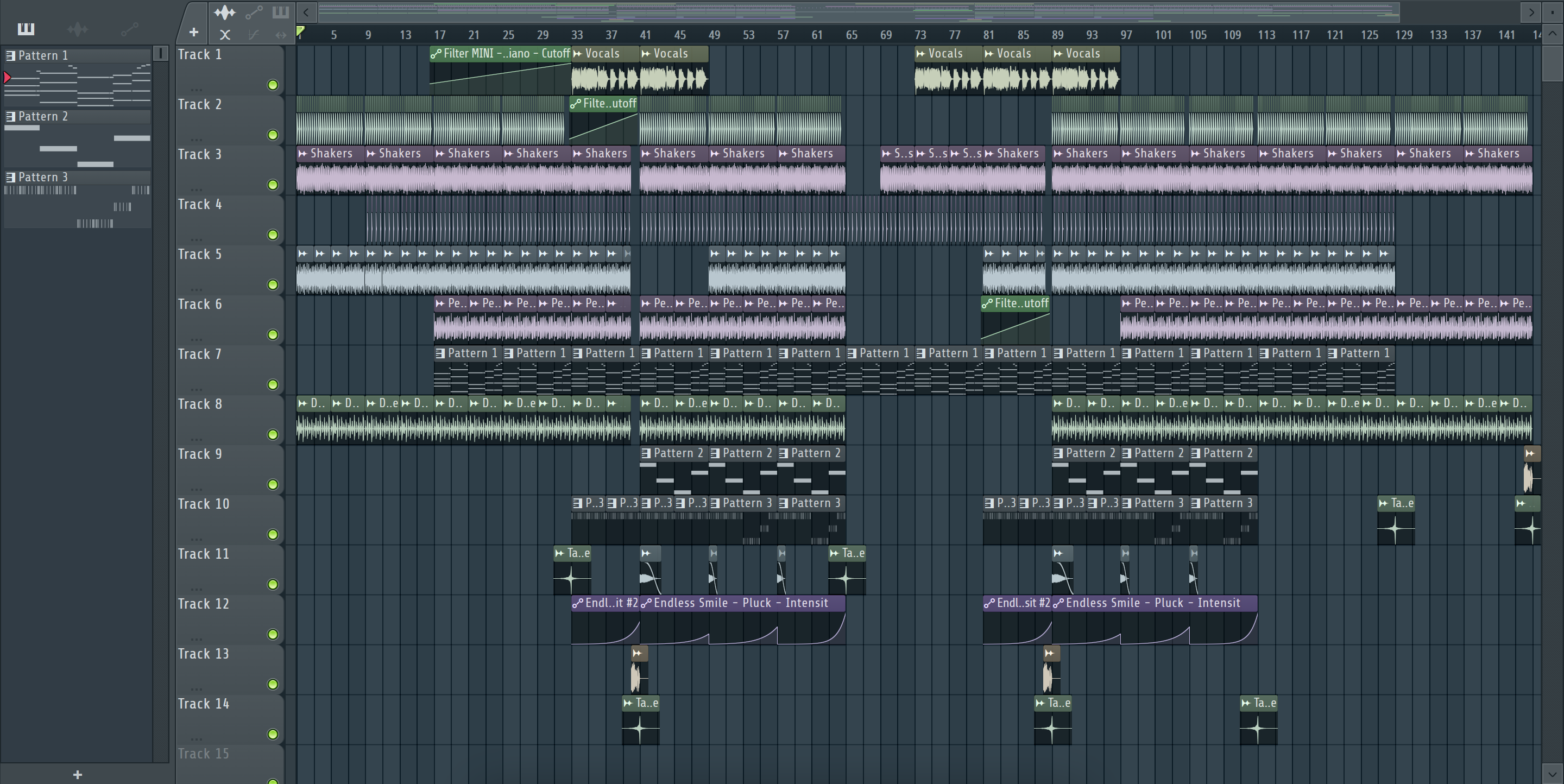Screen dimensions: 1564x784
Task: Click the picker panel vertical scroll handle
Action: click(x=161, y=53)
